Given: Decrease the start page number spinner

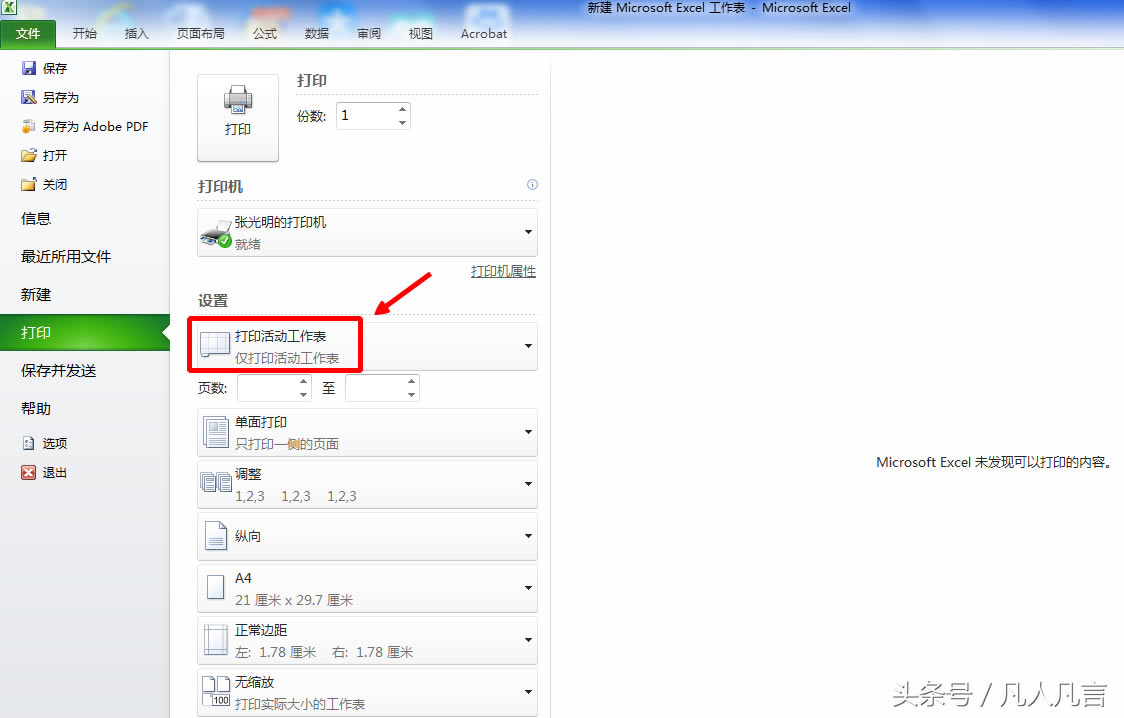Looking at the screenshot, I should pos(304,395).
